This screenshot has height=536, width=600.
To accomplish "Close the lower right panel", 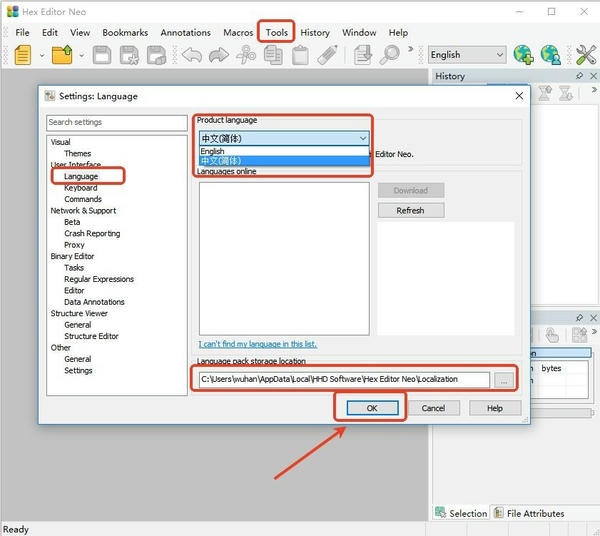I will (x=593, y=318).
